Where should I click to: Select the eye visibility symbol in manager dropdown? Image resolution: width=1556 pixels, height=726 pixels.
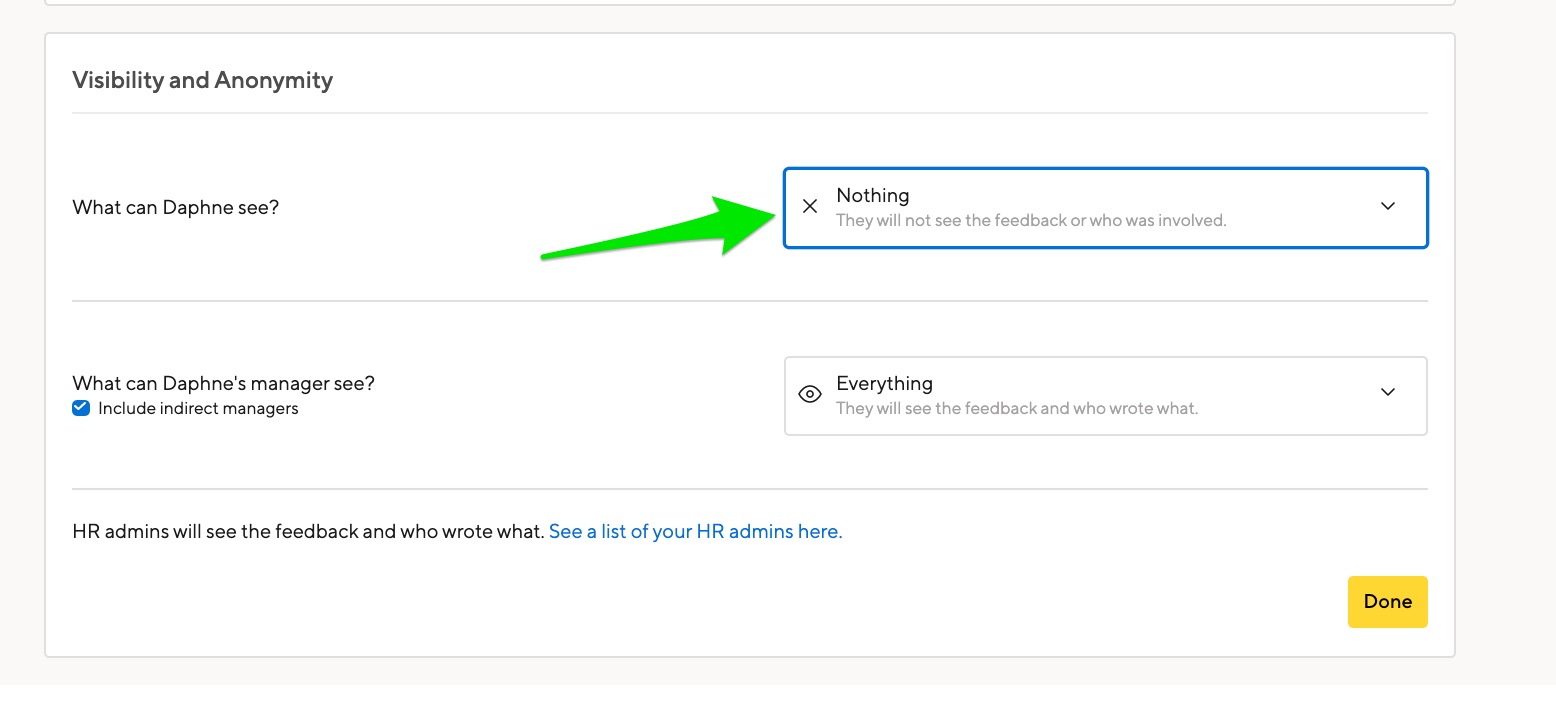coord(810,394)
